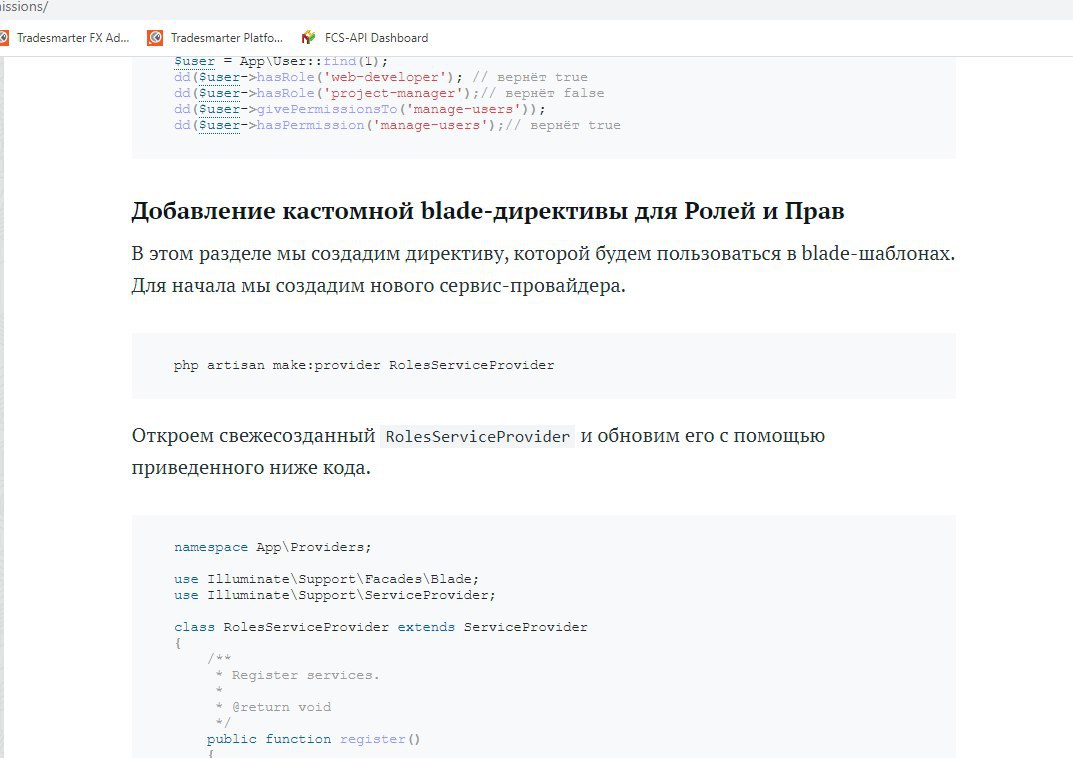Viewport: 1073px width, 758px height.
Task: Click the line with hasRole('web-developer')
Action: point(380,77)
